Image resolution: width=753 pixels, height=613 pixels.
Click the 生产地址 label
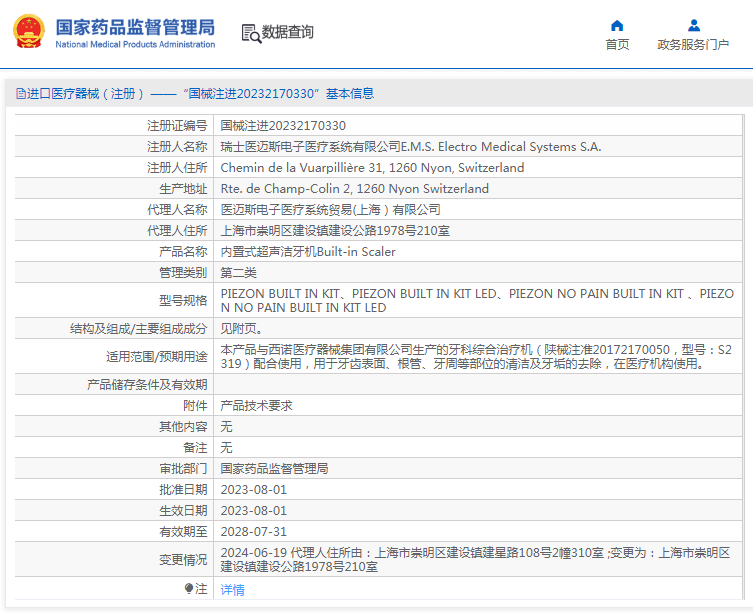[x=183, y=189]
